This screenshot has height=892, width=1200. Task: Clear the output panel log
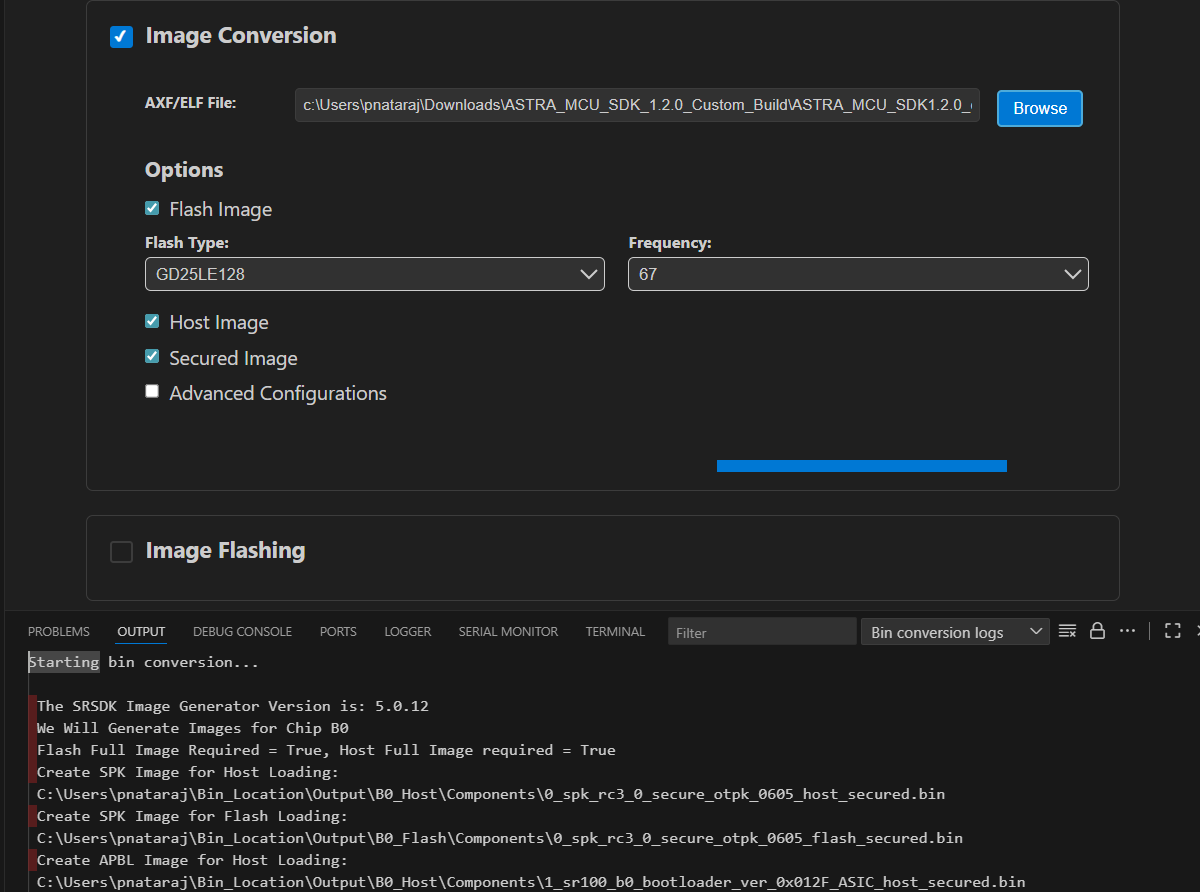[1067, 631]
